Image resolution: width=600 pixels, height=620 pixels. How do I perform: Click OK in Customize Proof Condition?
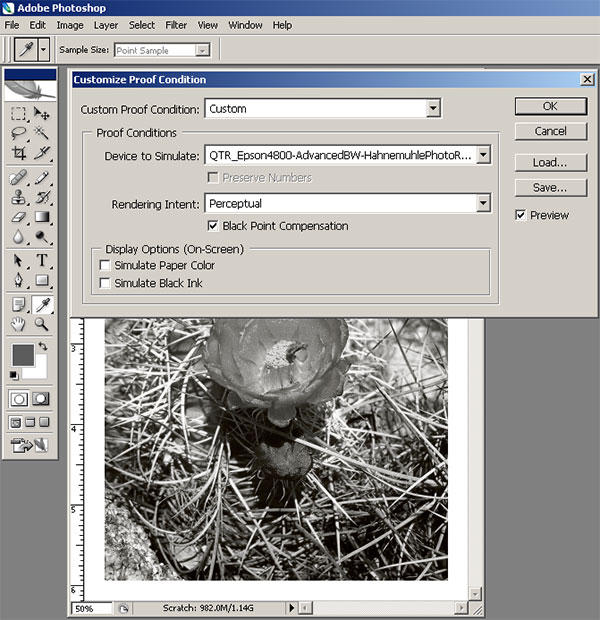(x=551, y=106)
